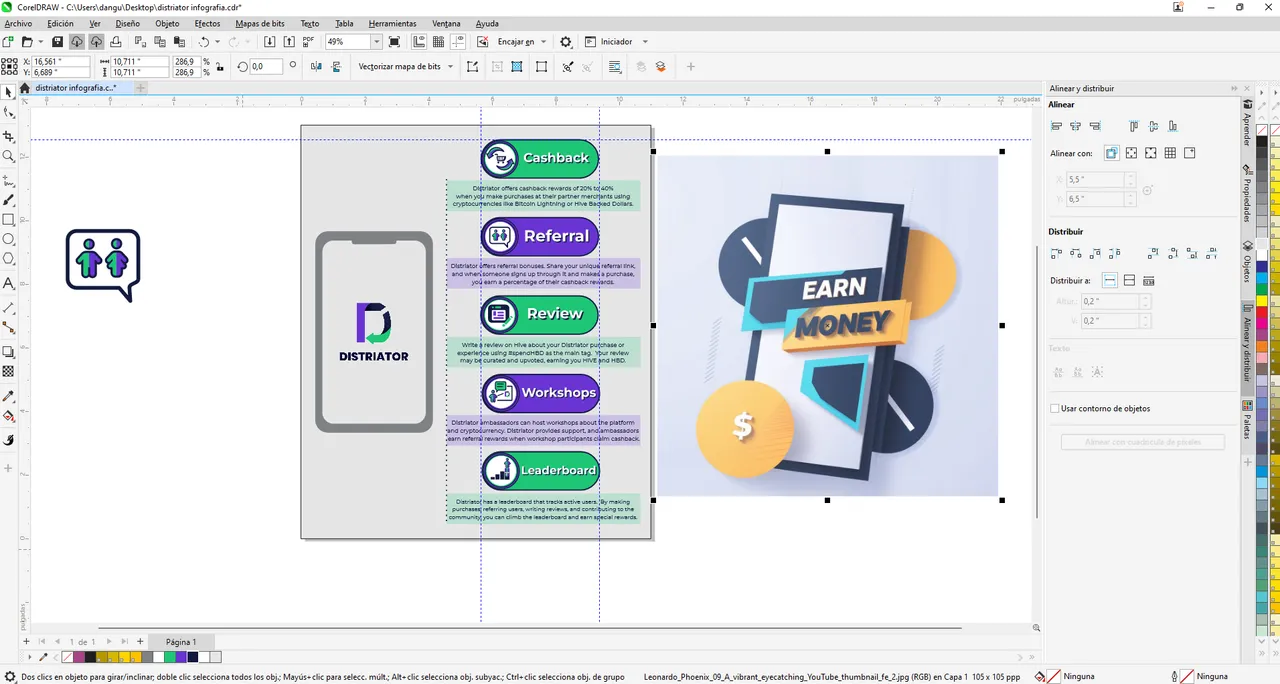Open the Mapas de bits menu

[x=260, y=23]
